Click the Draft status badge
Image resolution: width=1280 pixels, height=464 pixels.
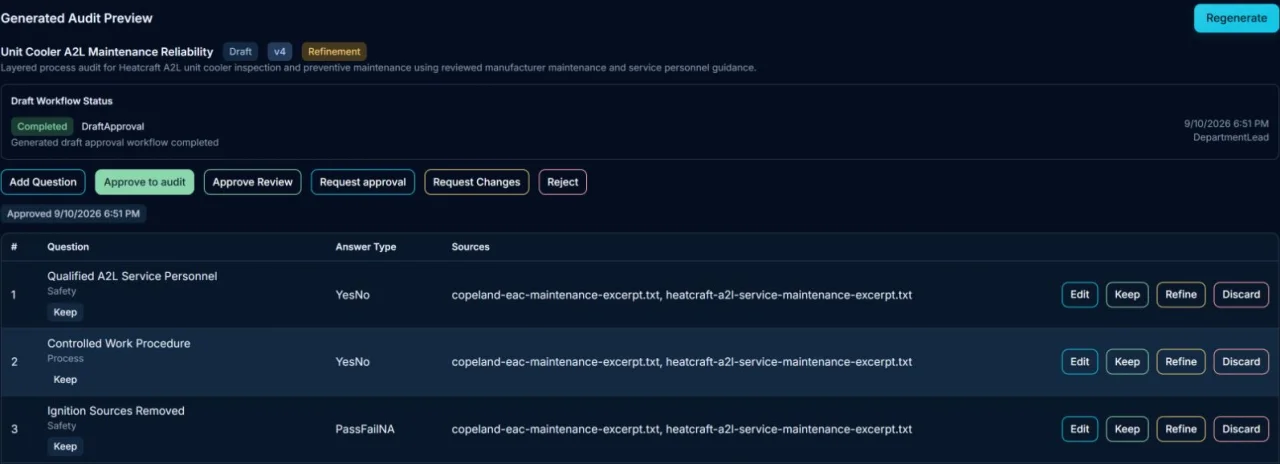pos(240,51)
